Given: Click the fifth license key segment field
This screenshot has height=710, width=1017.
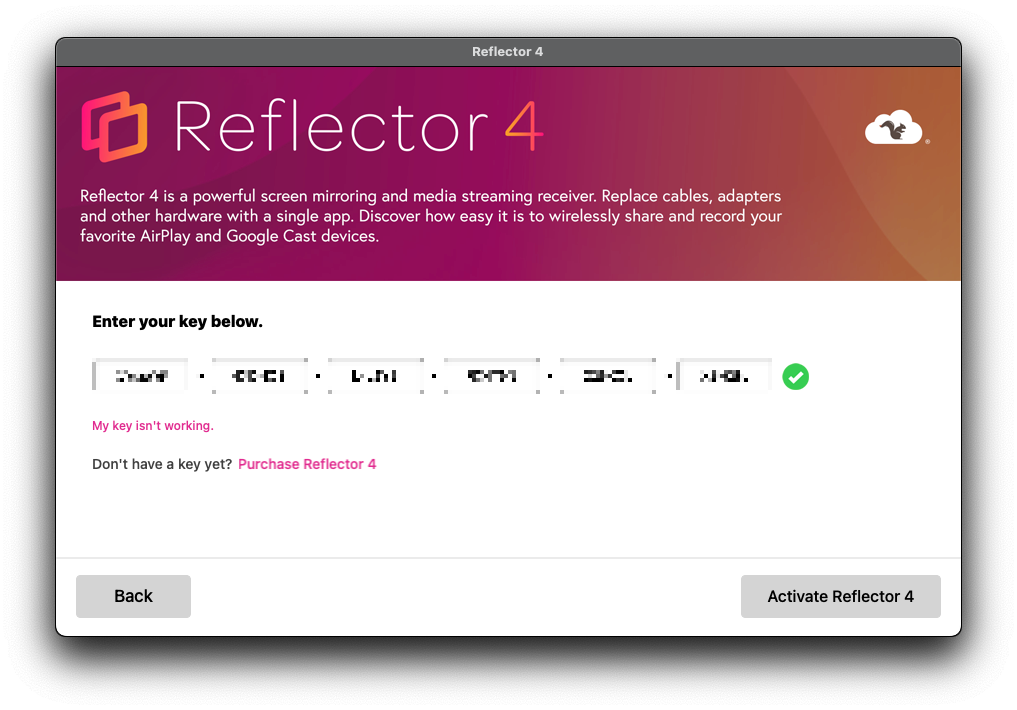Looking at the screenshot, I should (608, 375).
